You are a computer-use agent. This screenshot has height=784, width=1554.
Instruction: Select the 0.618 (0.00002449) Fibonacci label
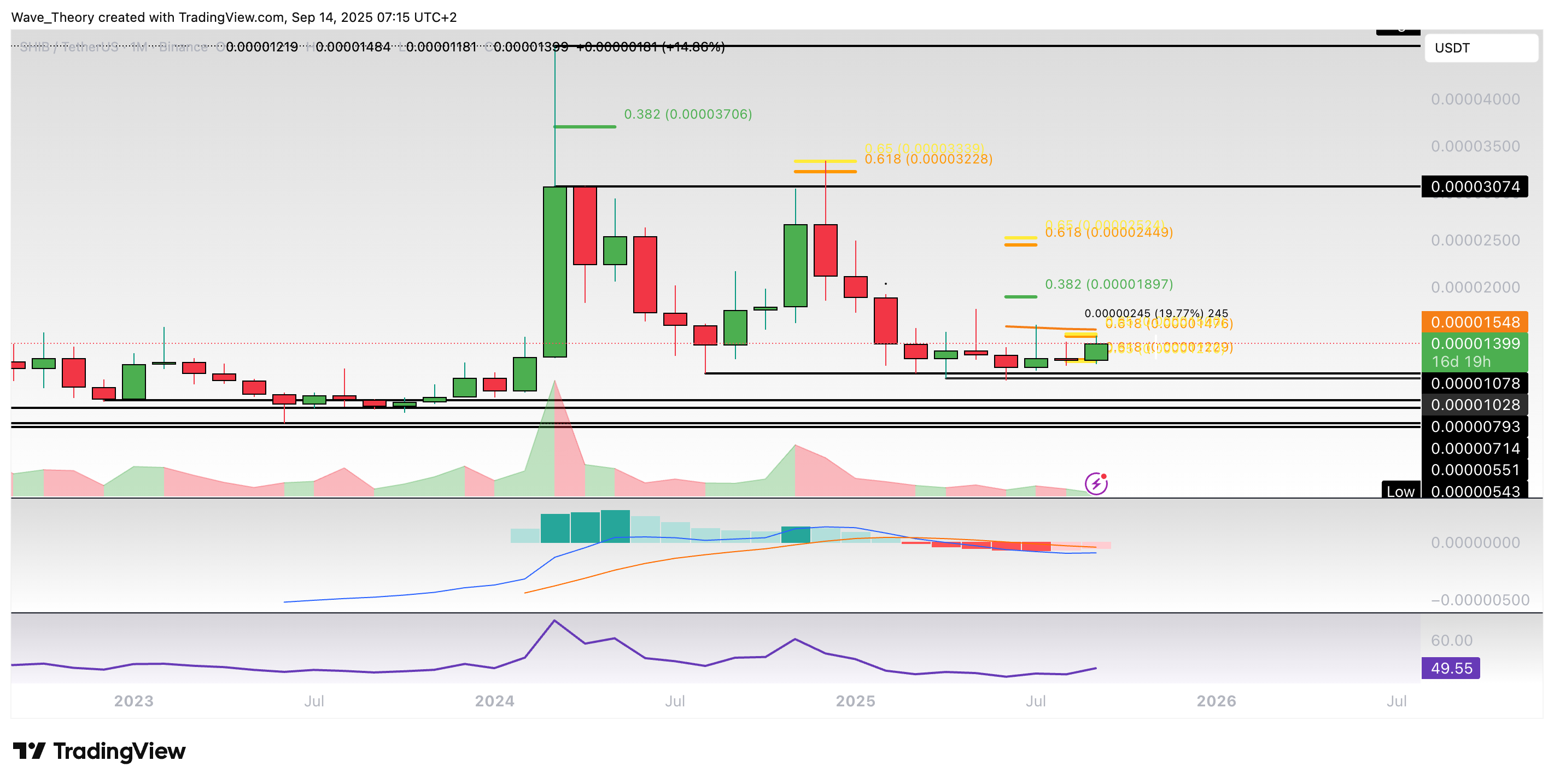(1108, 233)
